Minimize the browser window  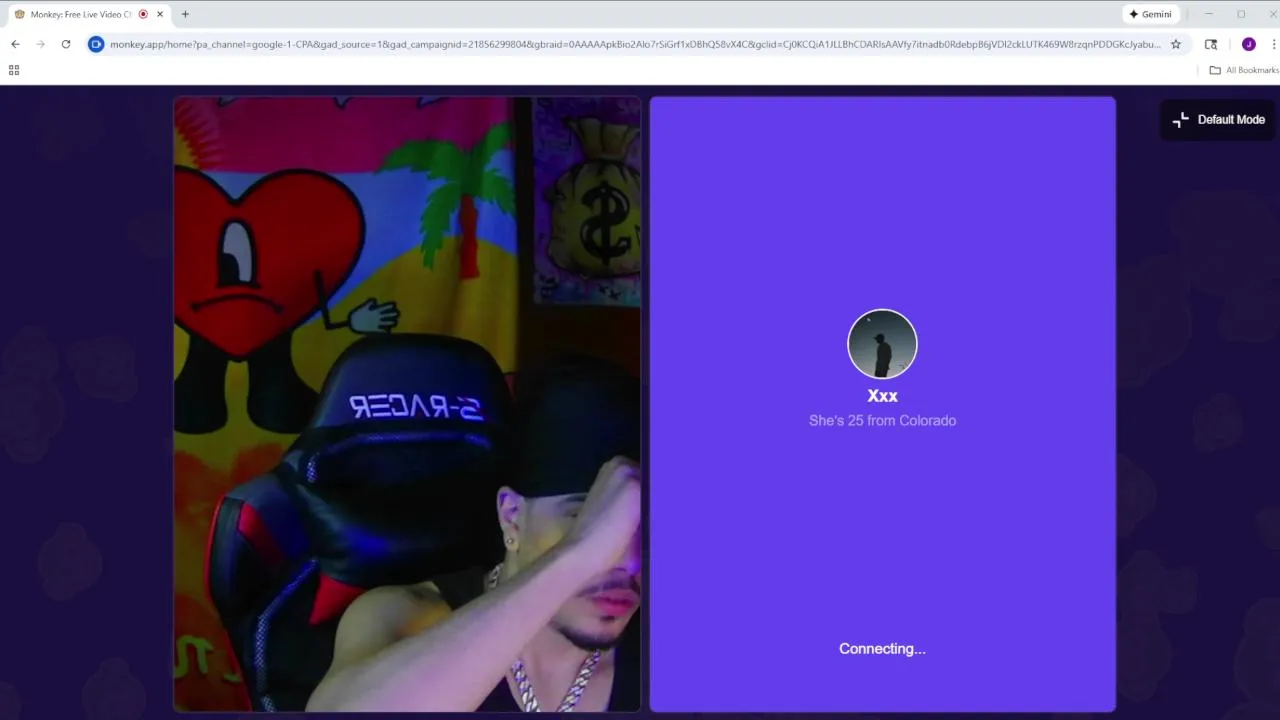1208,14
